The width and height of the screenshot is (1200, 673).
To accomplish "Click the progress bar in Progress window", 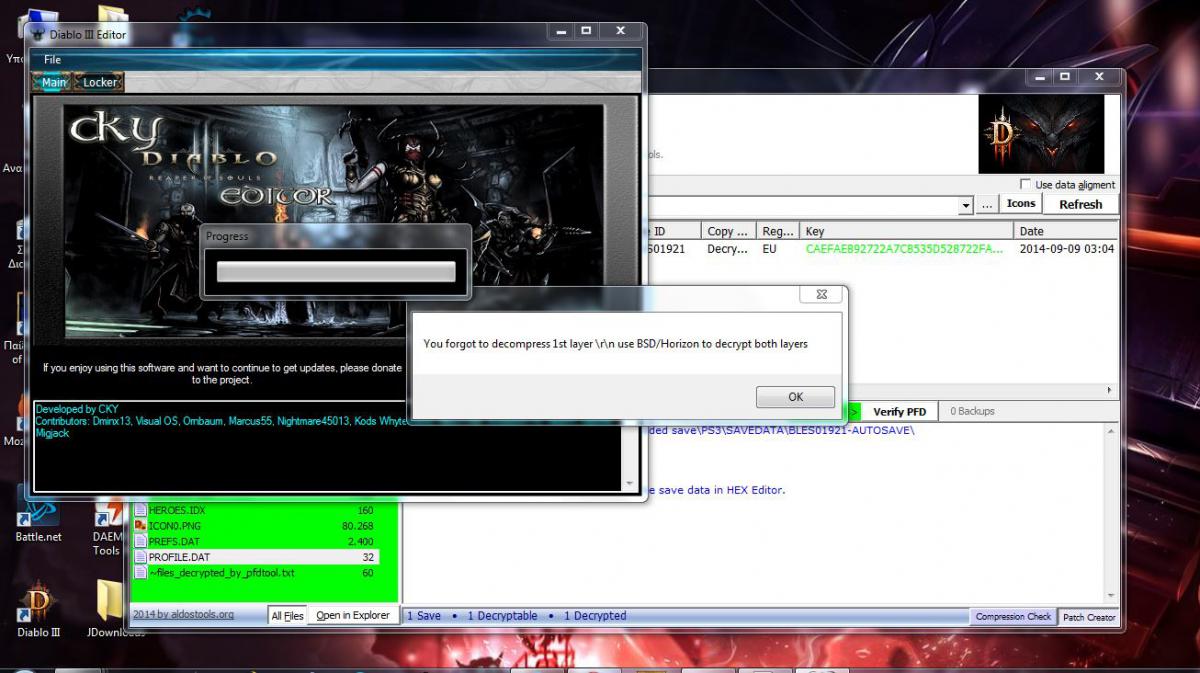I will pos(336,272).
